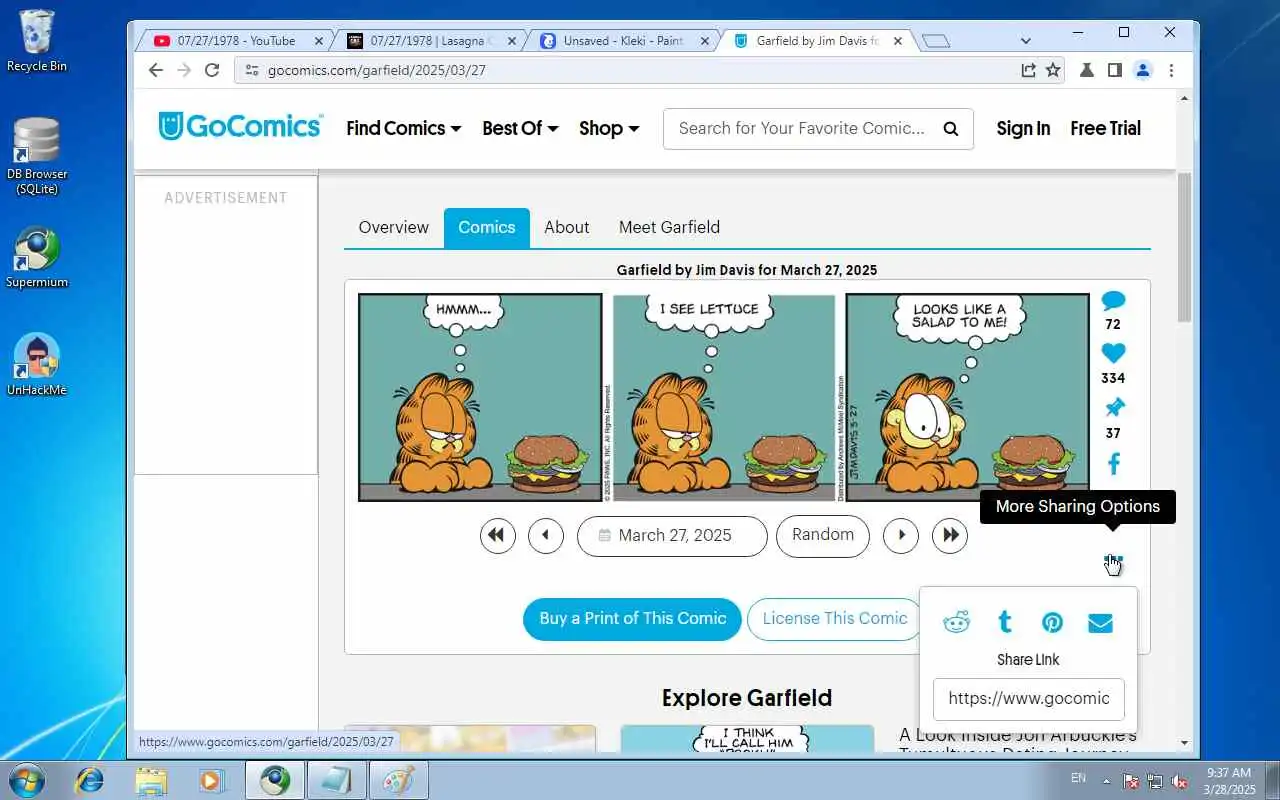Image resolution: width=1280 pixels, height=800 pixels.
Task: Close the Kleki - Paint tab
Action: click(x=704, y=41)
